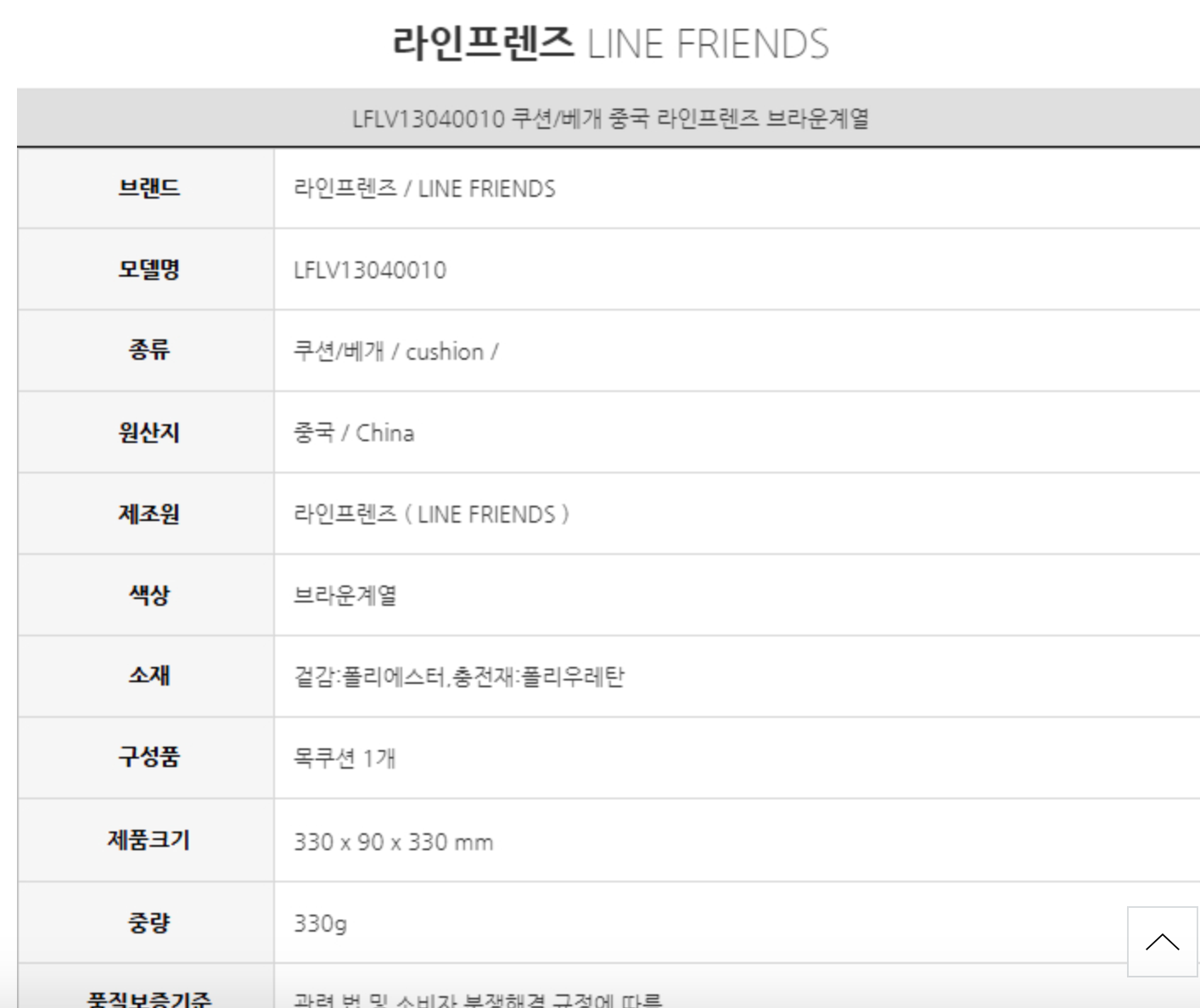Click the 겉감:폴리에스터 material value

point(458,676)
